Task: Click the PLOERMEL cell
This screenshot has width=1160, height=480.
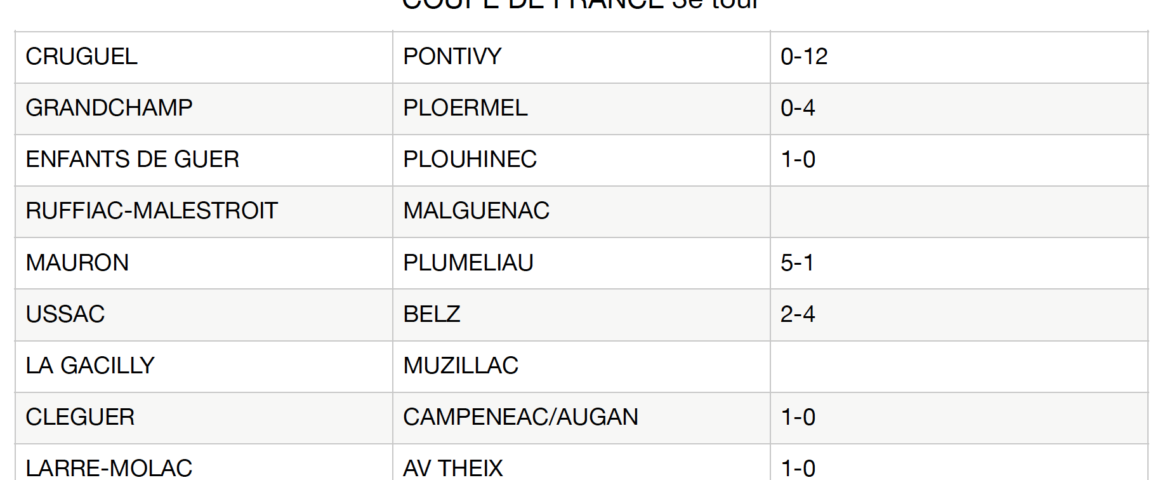Action: tap(465, 109)
